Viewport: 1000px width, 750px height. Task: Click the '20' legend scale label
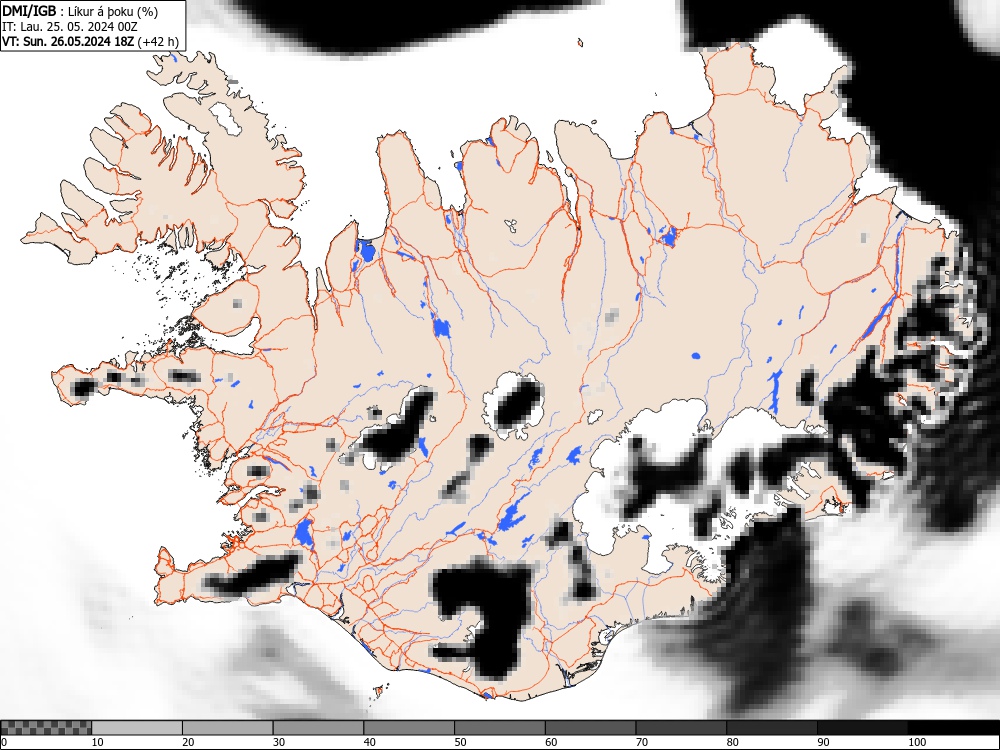(x=188, y=742)
